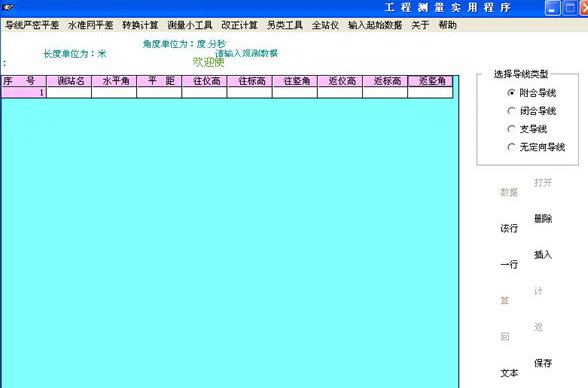This screenshot has width=588, height=388.
Task: Click the application icon in title bar
Action: [x=8, y=7]
